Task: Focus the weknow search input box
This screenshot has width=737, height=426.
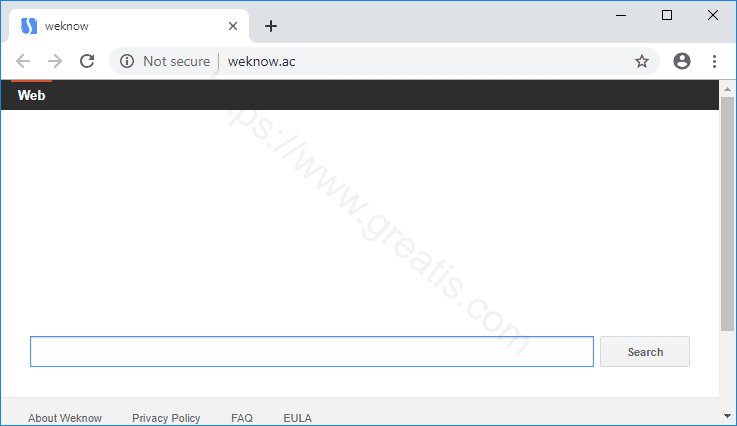Action: tap(312, 352)
